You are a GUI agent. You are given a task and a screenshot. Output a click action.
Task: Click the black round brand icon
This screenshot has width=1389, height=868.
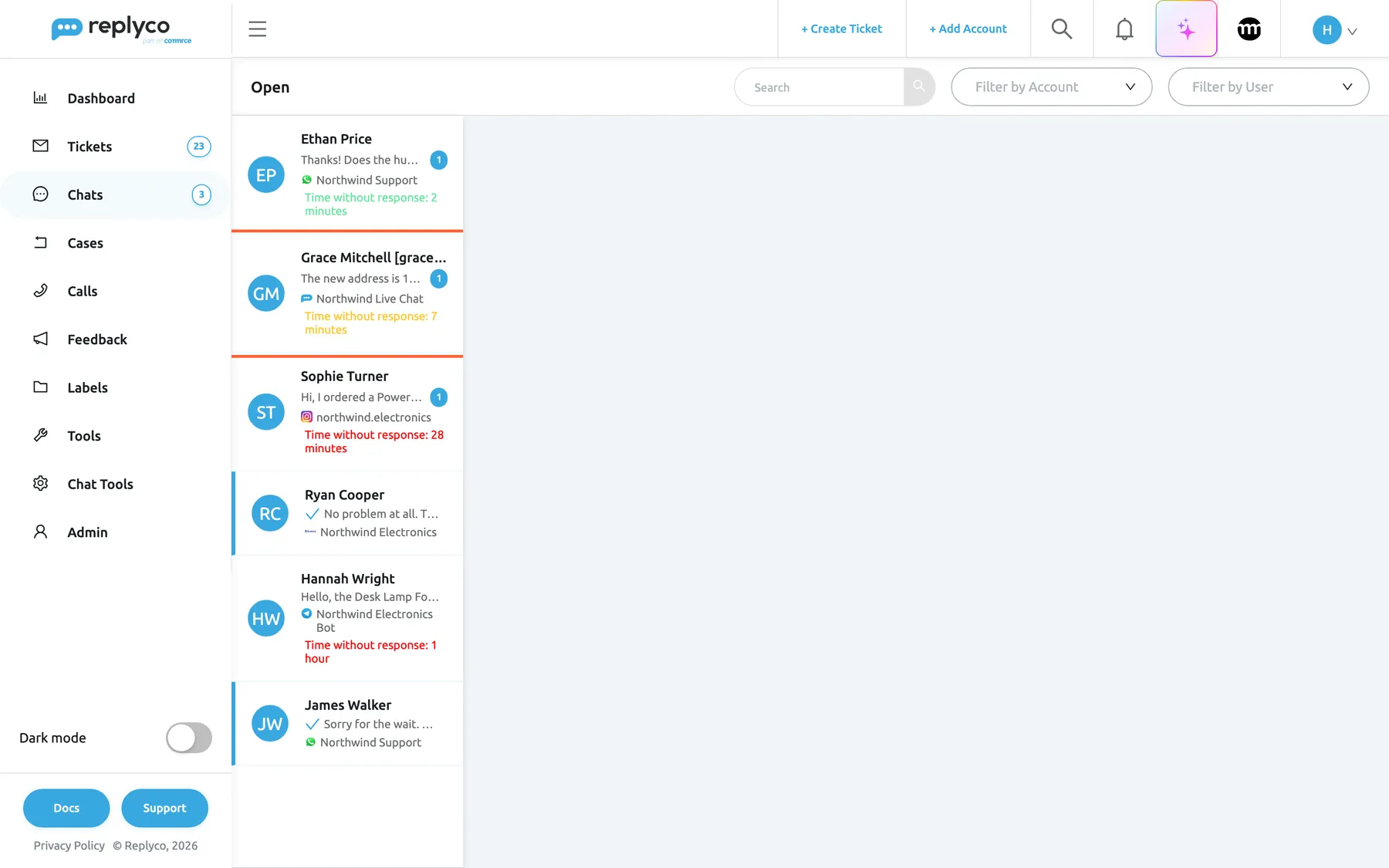pos(1249,29)
